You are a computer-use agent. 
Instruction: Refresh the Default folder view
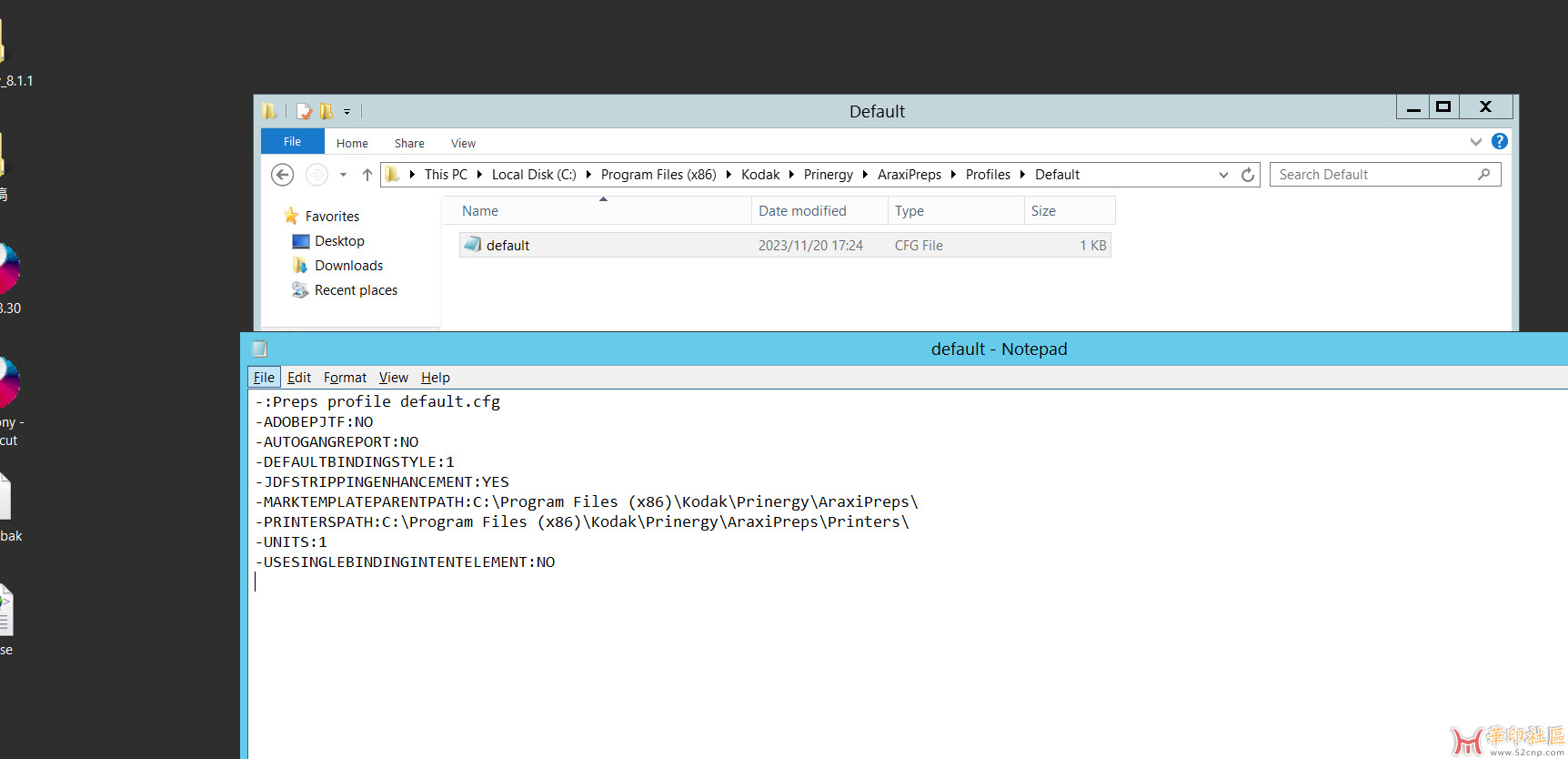click(x=1248, y=175)
